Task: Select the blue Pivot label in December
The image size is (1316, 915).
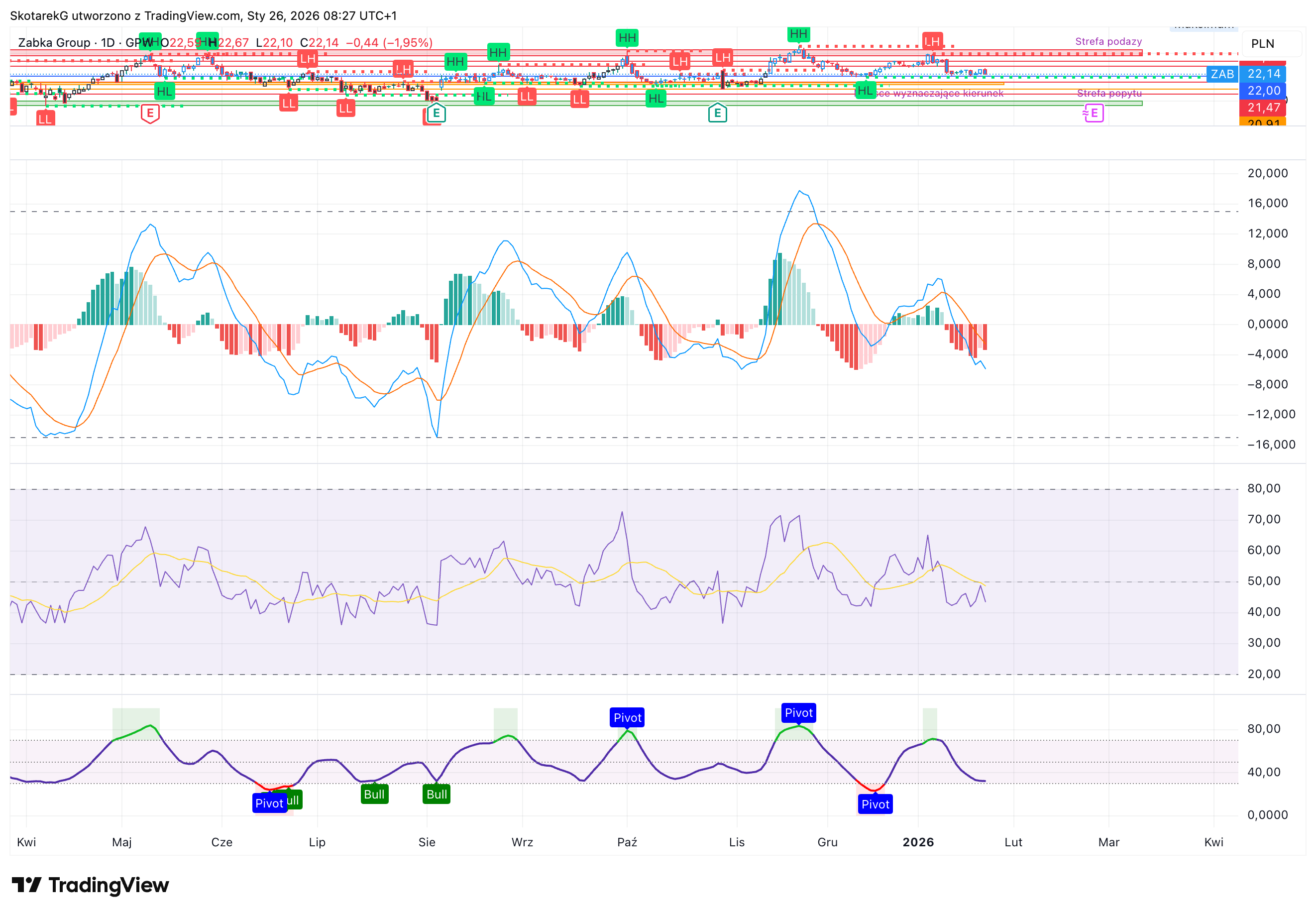Action: (875, 804)
